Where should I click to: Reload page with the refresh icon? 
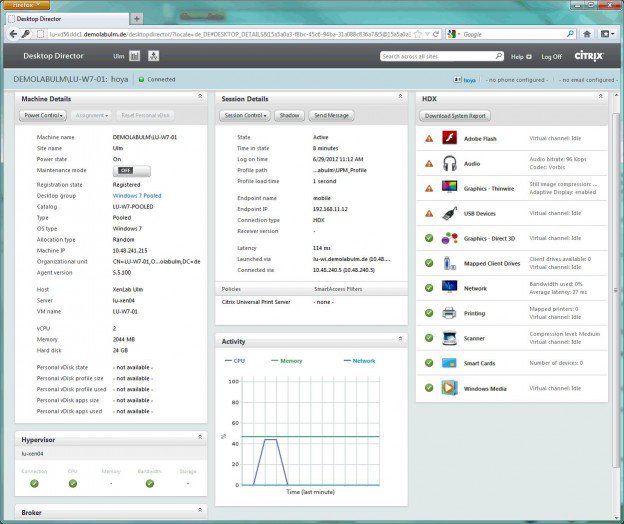(x=436, y=34)
